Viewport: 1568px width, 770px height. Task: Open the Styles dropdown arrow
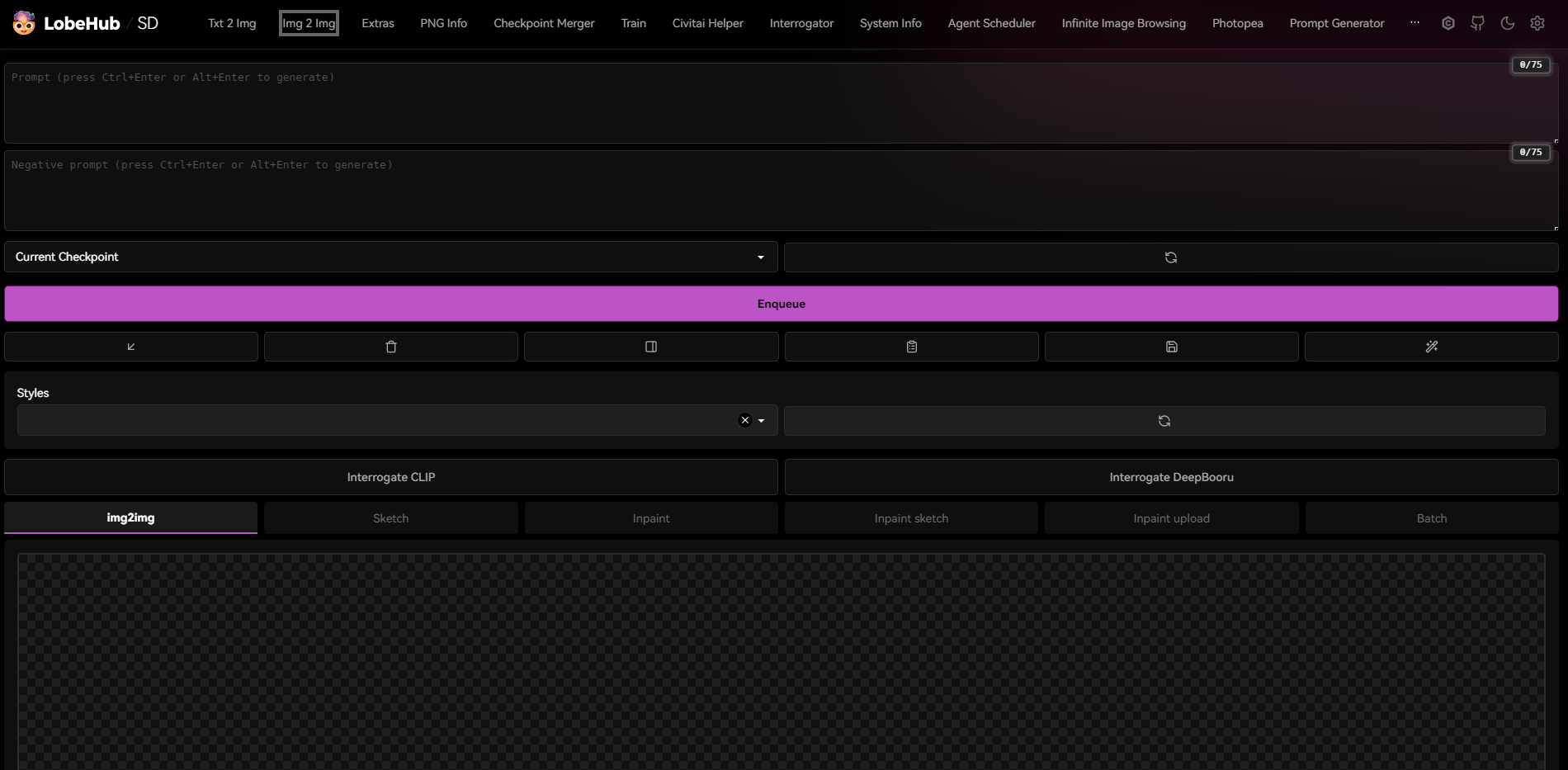click(x=761, y=420)
